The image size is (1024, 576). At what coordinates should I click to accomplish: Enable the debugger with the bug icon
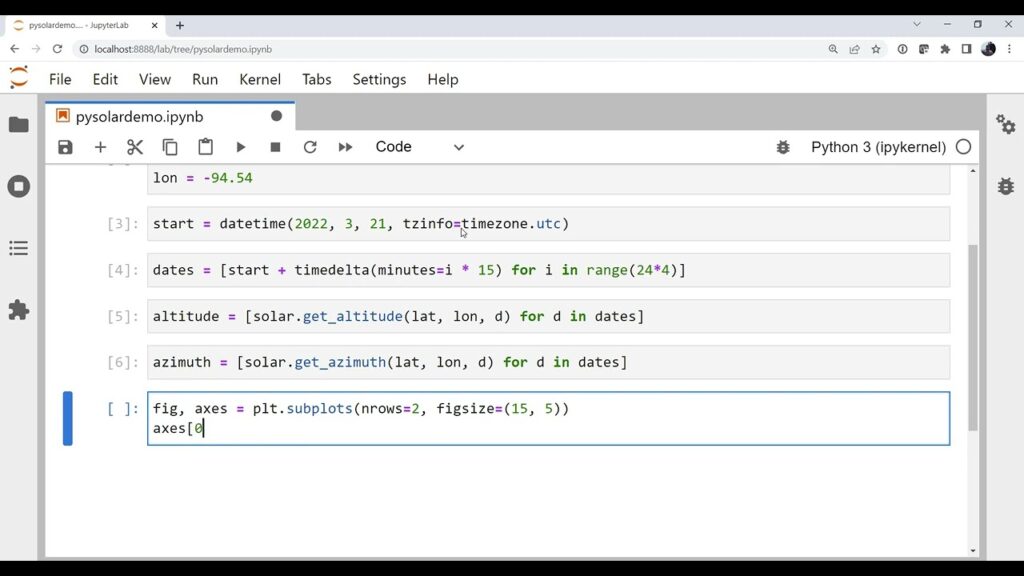coord(782,146)
